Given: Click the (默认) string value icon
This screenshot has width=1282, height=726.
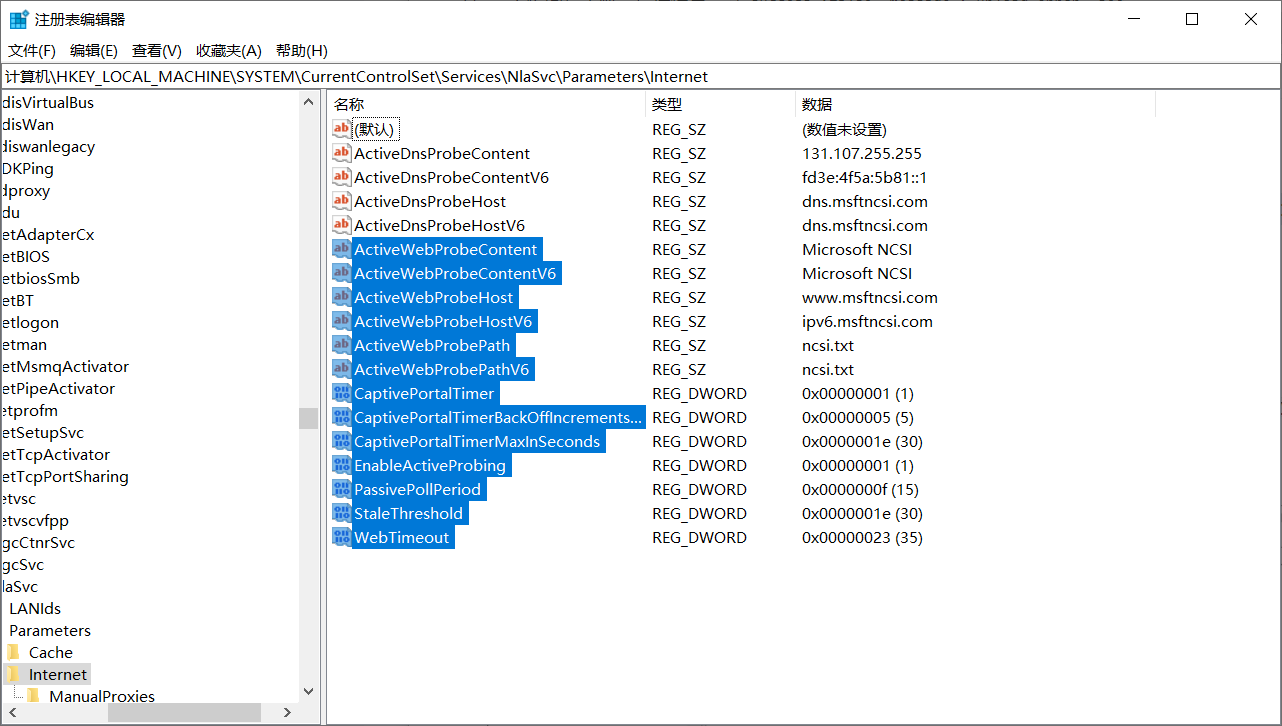Looking at the screenshot, I should pyautogui.click(x=341, y=129).
